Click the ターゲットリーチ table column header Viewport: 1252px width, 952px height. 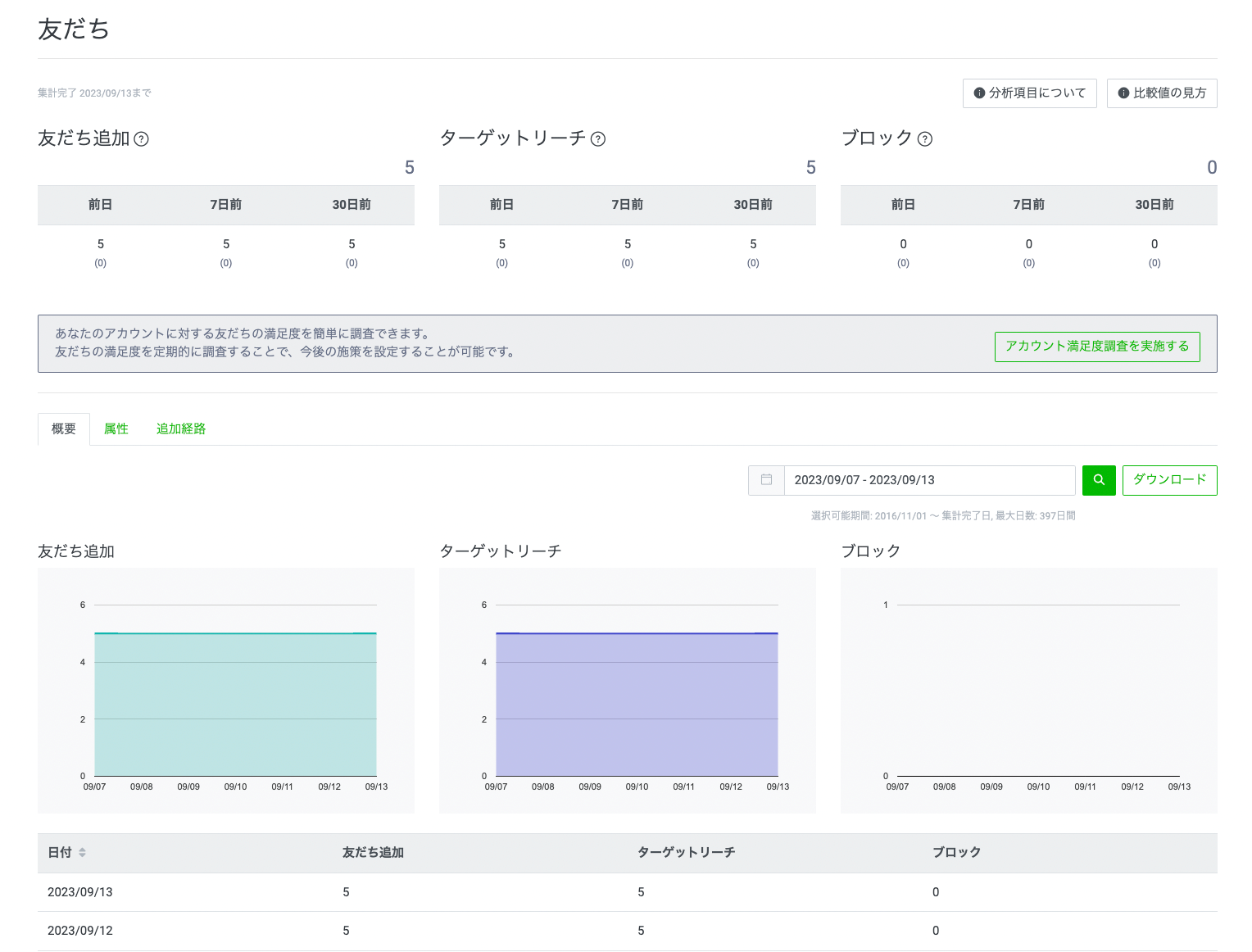pyautogui.click(x=686, y=853)
